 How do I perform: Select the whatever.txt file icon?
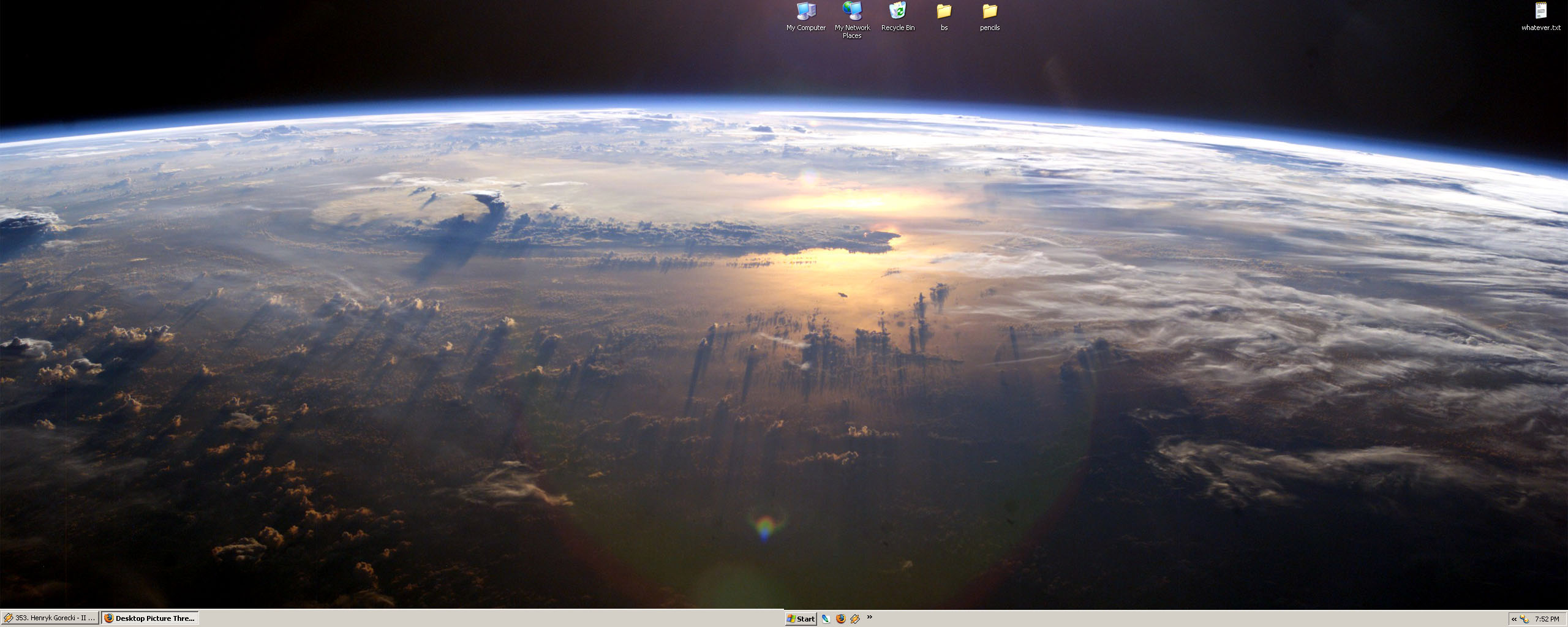1540,17
